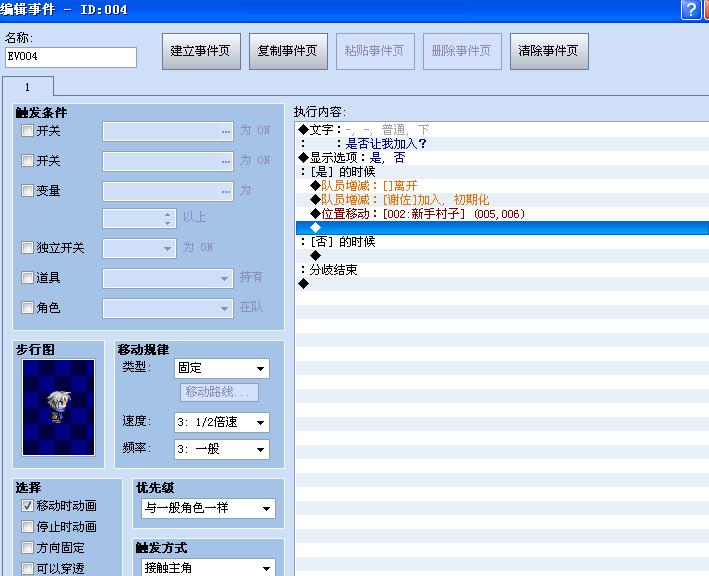
Task: Check 停止时动画 option
Action: click(28, 527)
